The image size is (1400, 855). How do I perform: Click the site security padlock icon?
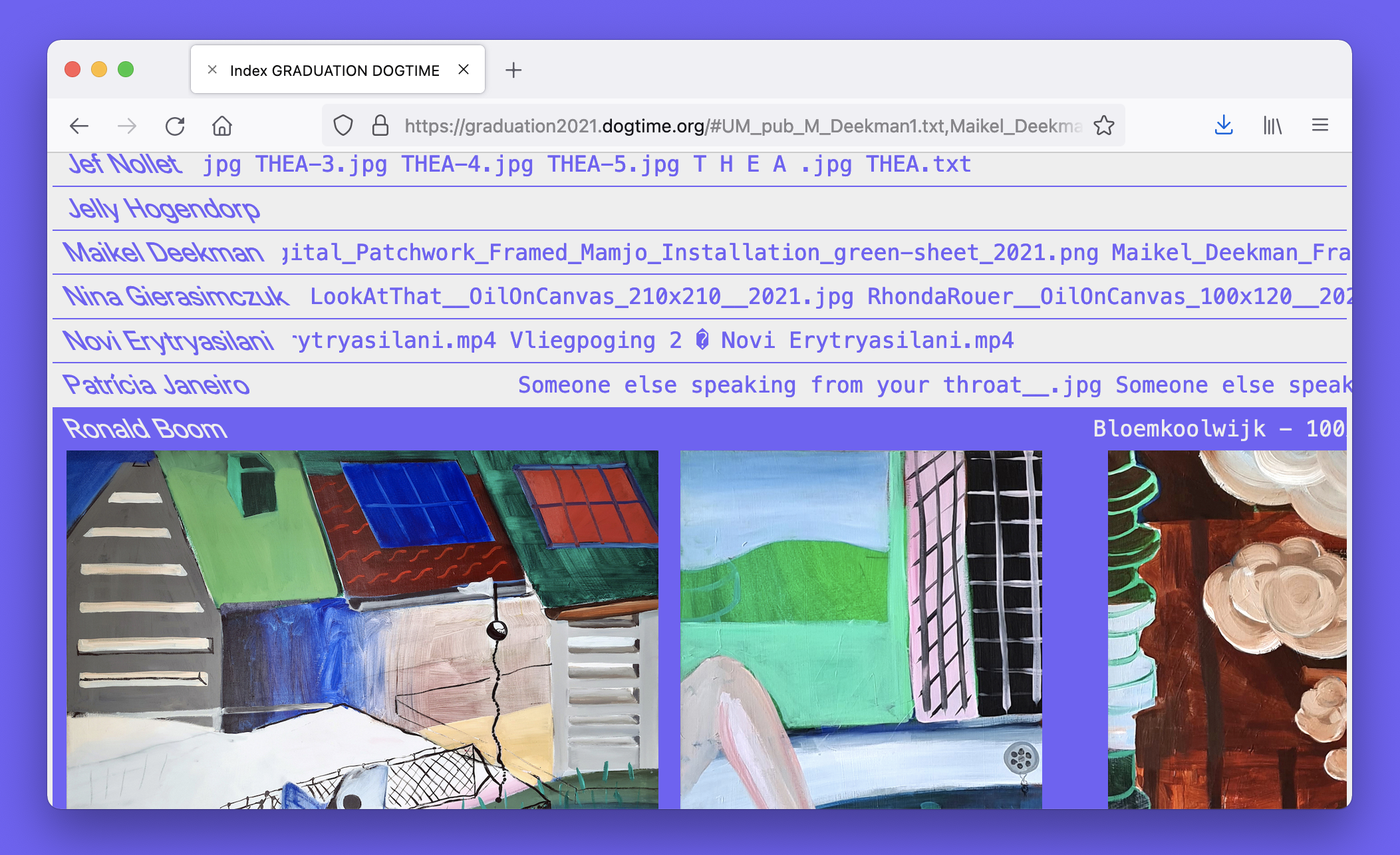click(x=380, y=126)
